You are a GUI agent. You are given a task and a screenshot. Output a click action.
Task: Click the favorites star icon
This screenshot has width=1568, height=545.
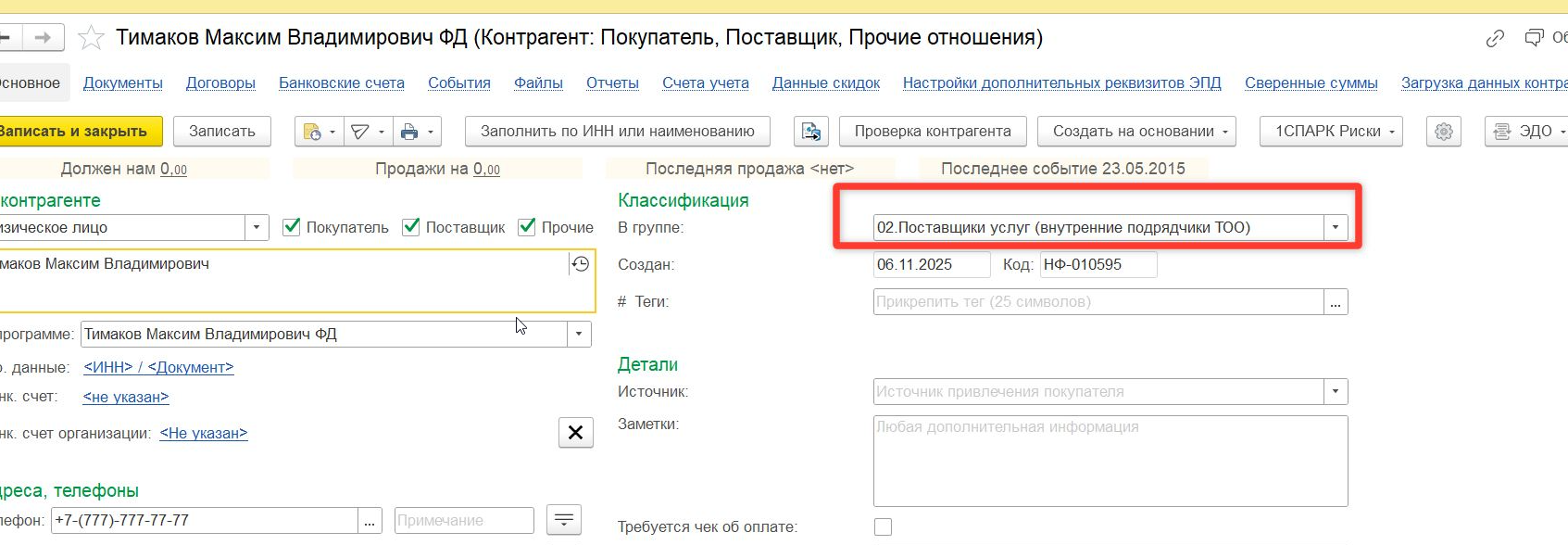click(91, 38)
